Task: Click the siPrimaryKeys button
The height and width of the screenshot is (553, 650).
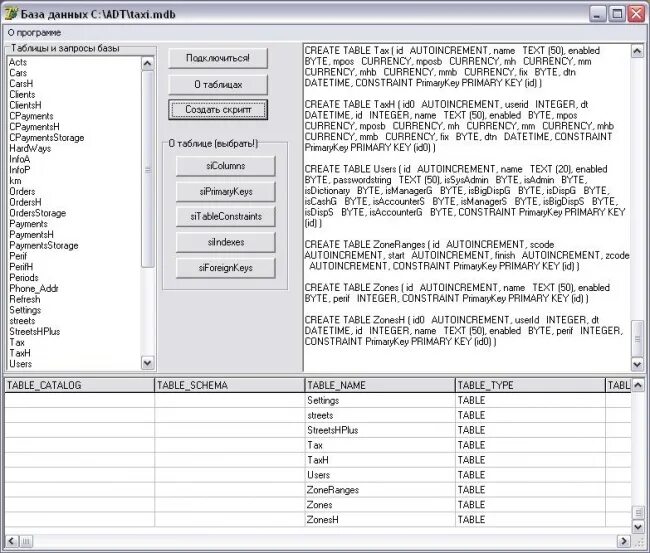Action: pos(226,192)
